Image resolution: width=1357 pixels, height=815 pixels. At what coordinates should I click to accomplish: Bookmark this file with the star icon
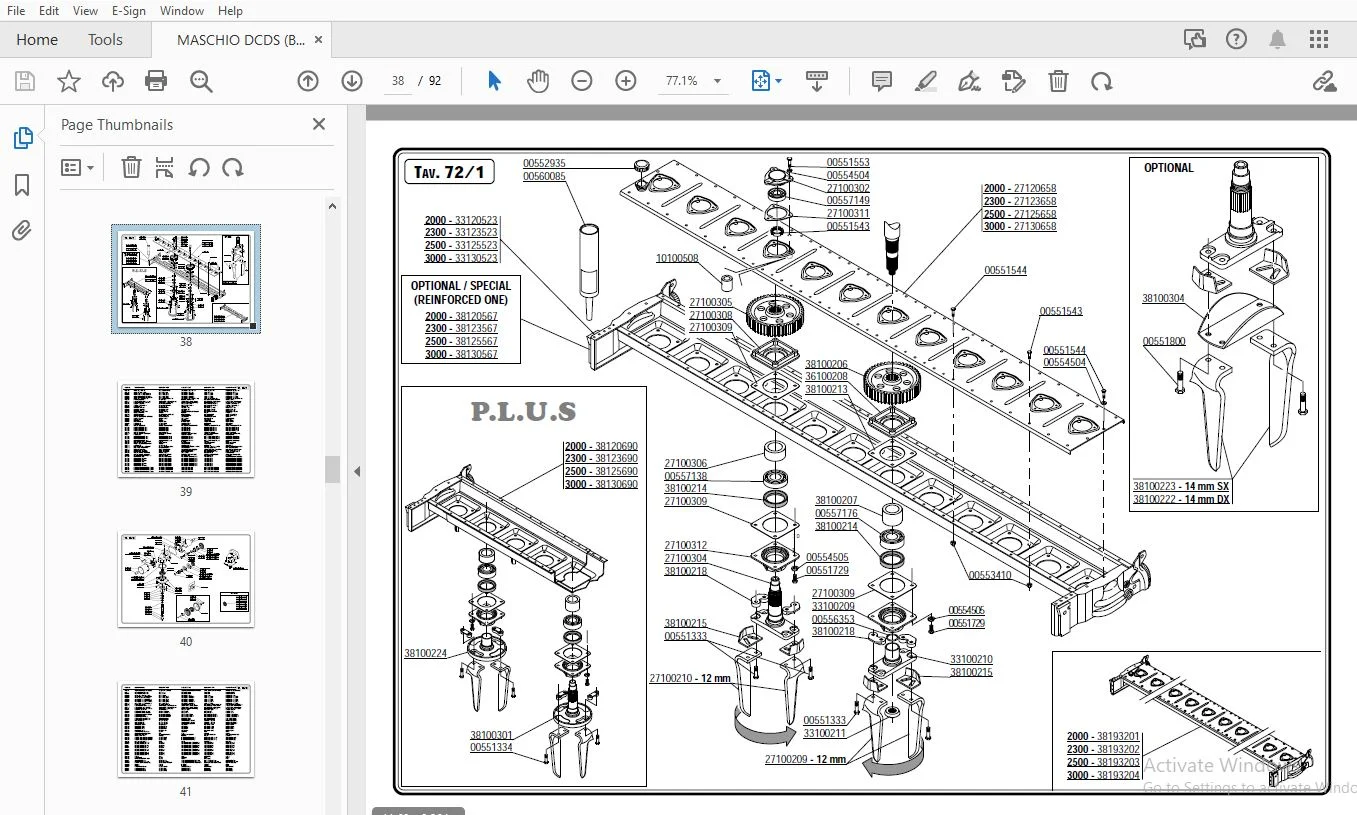click(69, 81)
